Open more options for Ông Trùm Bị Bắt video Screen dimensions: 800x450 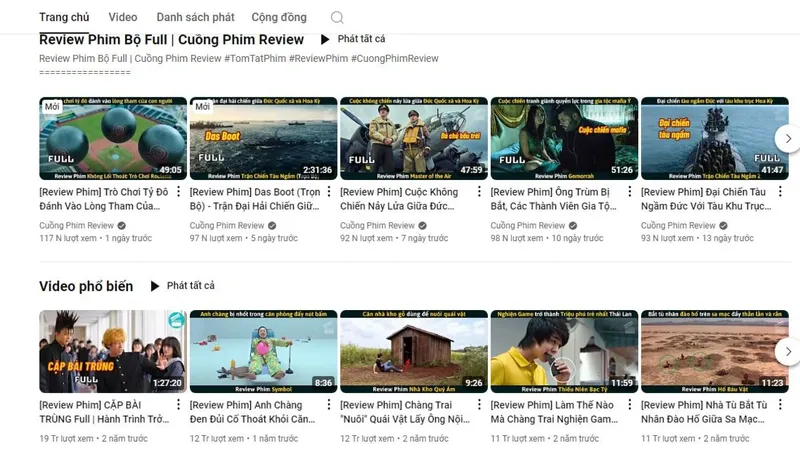click(x=629, y=192)
